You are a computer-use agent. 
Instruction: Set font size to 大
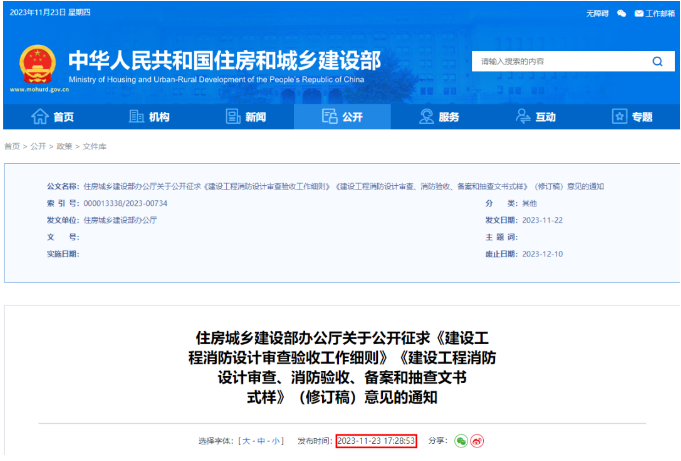(x=245, y=441)
